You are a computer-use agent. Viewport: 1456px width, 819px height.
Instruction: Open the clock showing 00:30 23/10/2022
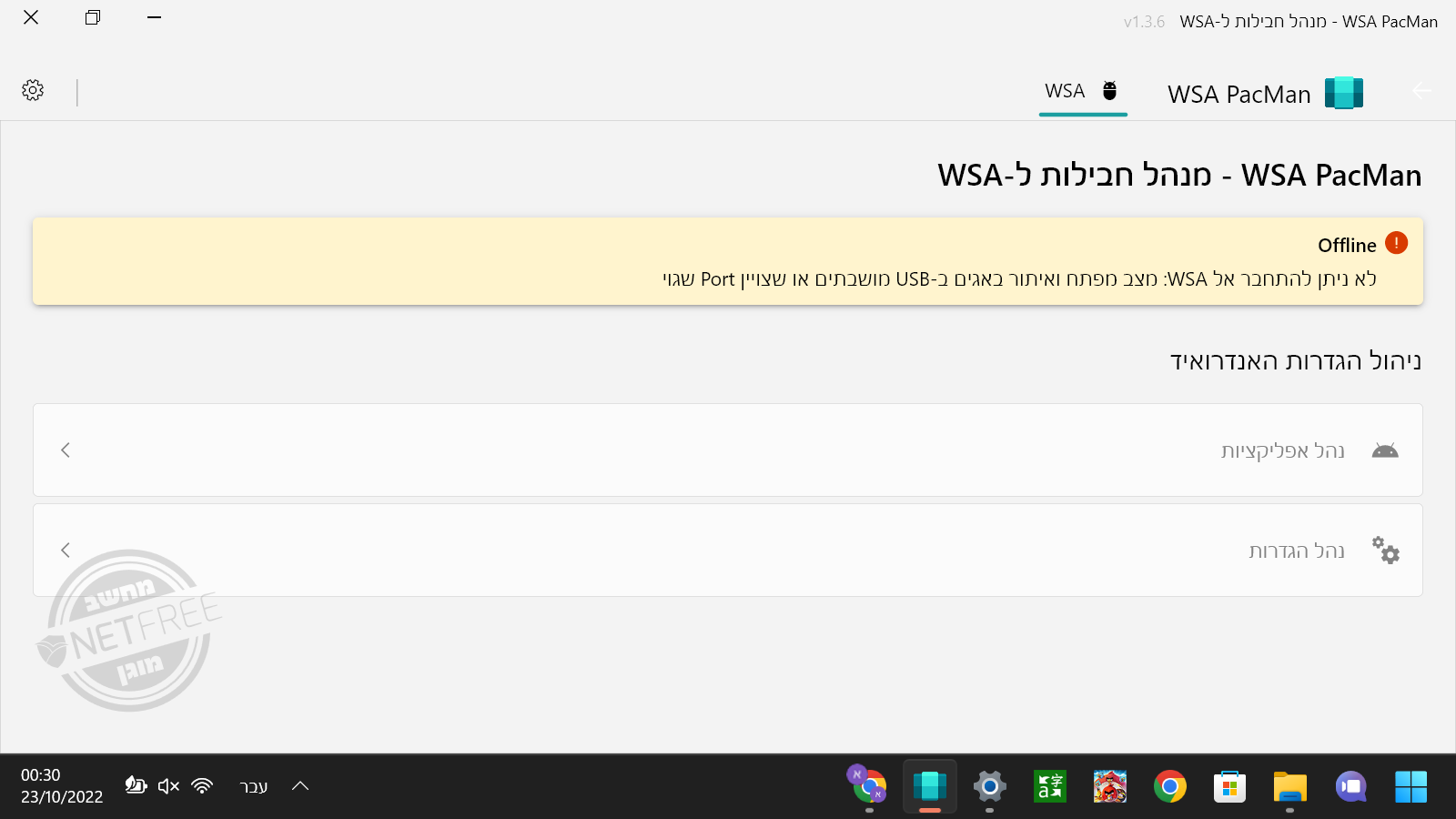click(62, 786)
